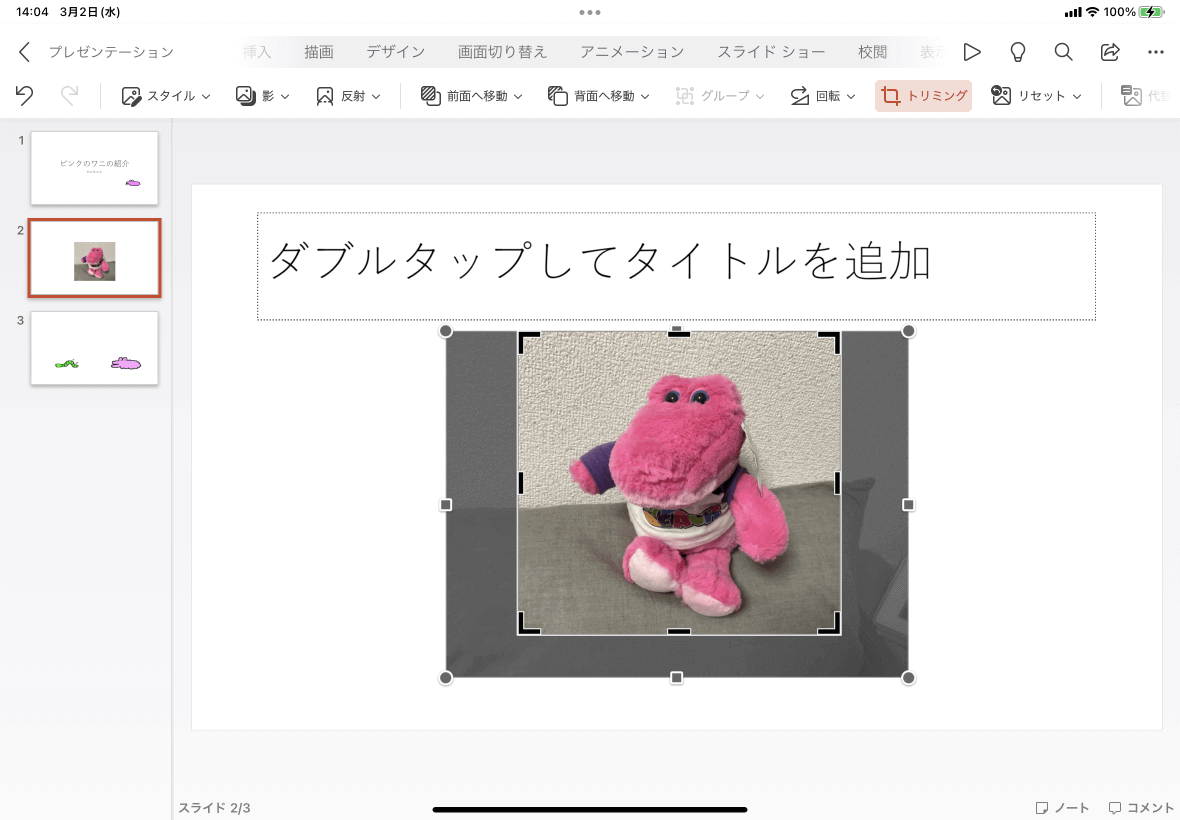Click the bottom-left crop corner handle
This screenshot has width=1180, height=820.
527,625
